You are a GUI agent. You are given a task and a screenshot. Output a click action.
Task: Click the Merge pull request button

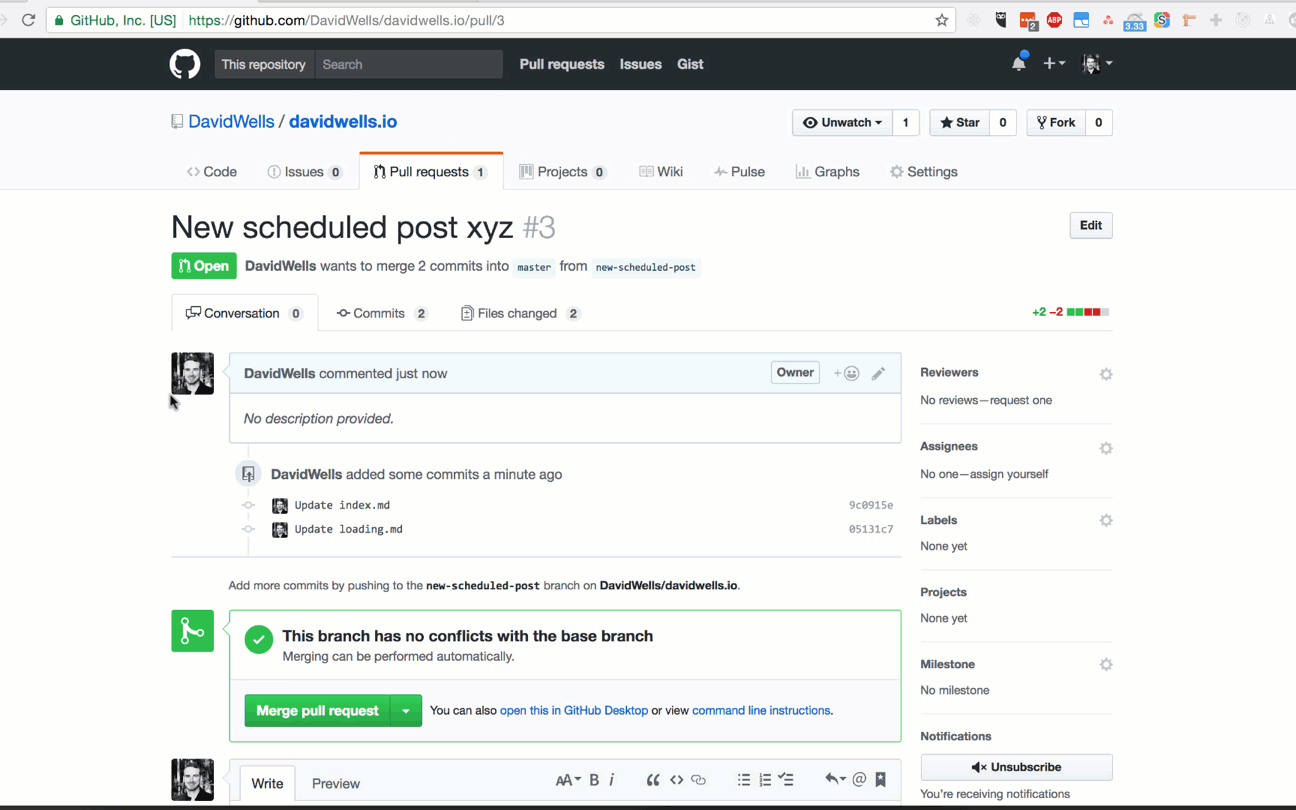317,711
